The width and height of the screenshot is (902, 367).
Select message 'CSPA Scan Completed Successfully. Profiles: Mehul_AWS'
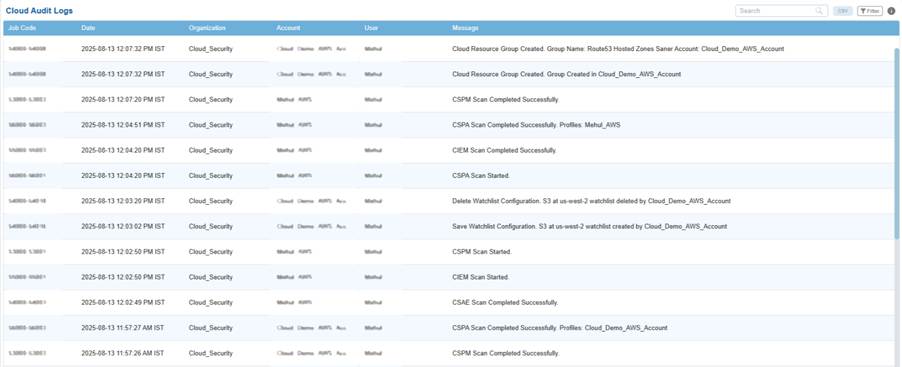click(536, 125)
